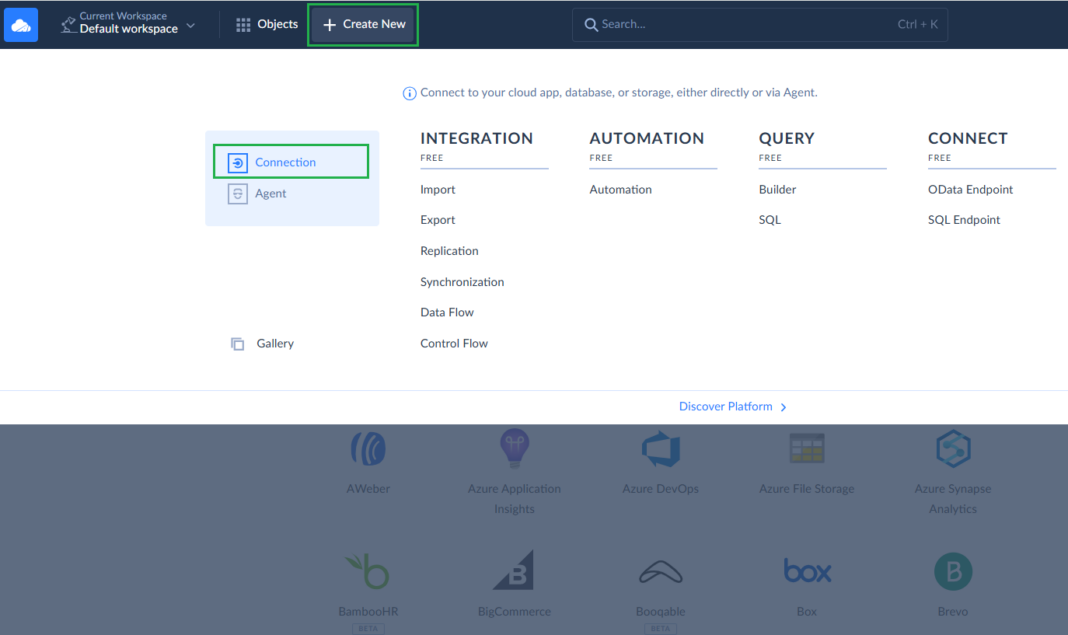Open the Objects menu
The image size is (1068, 635).
click(265, 23)
